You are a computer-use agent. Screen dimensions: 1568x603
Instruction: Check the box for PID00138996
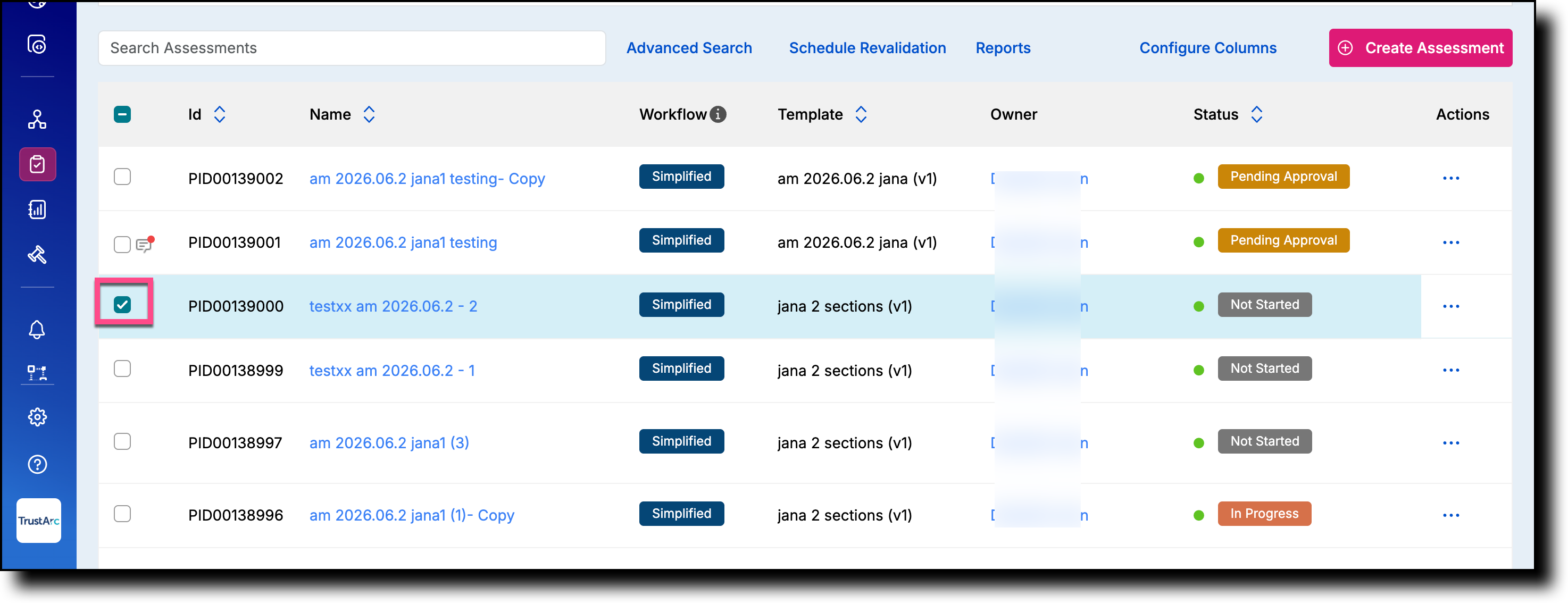click(122, 514)
